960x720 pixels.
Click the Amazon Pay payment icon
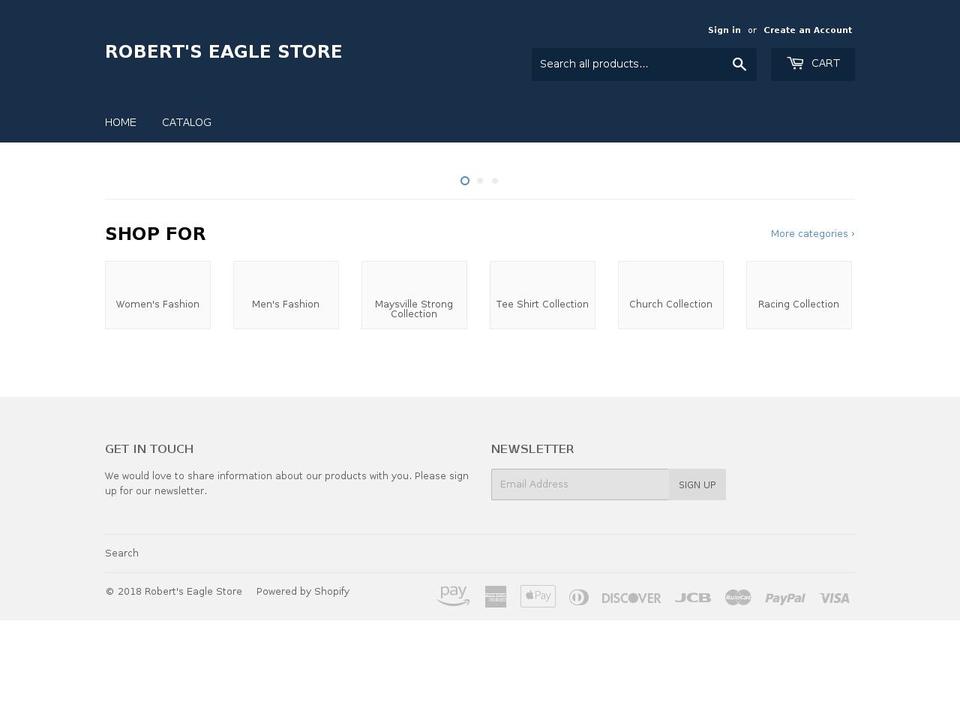(454, 596)
